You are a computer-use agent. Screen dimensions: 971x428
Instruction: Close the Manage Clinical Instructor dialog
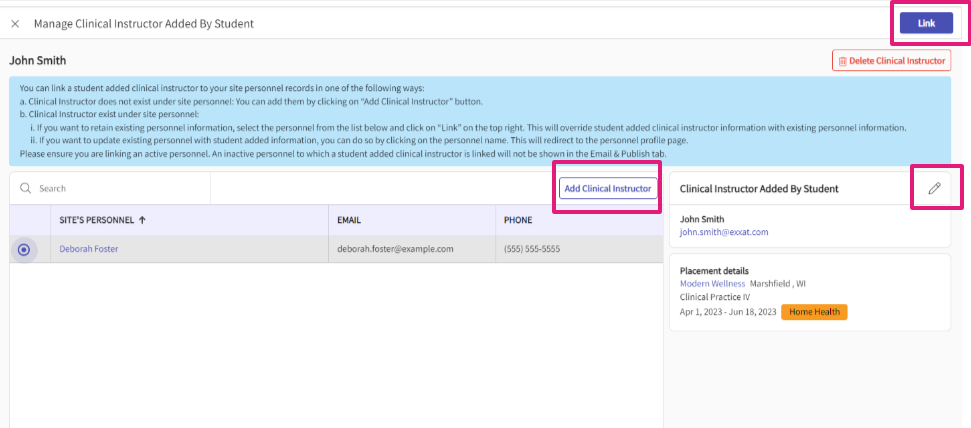point(15,23)
